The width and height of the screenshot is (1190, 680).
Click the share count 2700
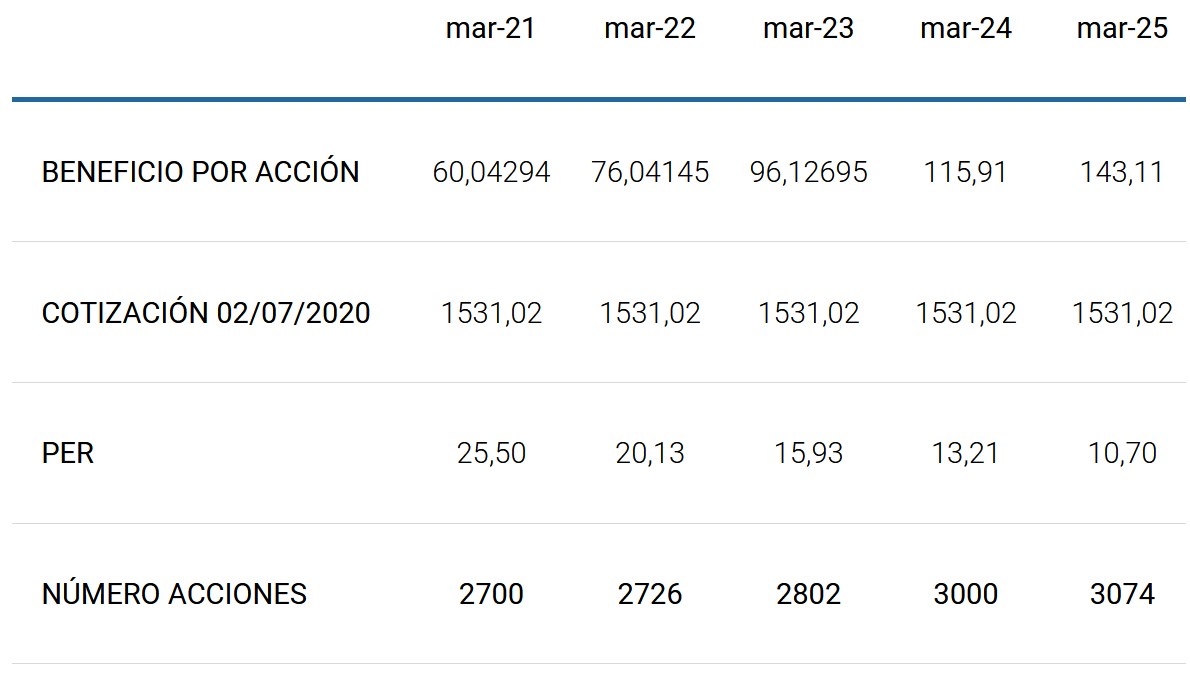point(491,594)
